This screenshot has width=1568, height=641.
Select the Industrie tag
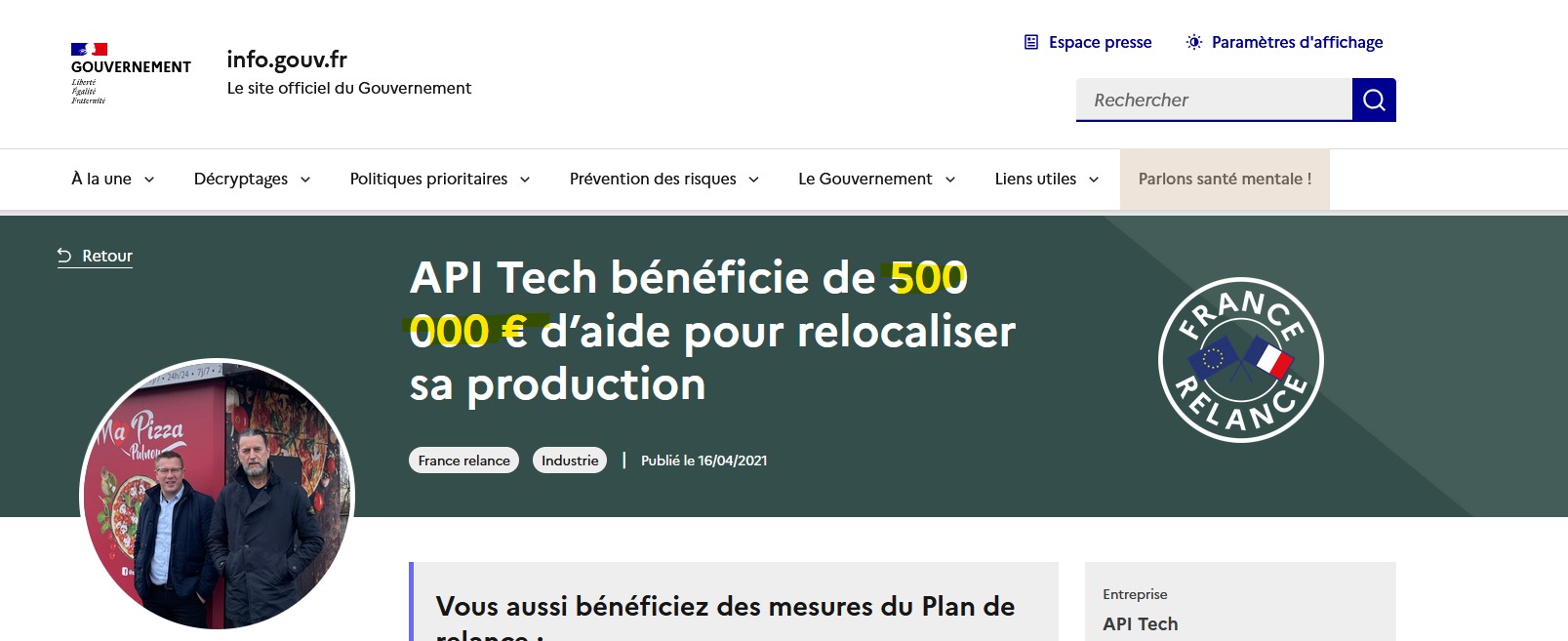570,461
